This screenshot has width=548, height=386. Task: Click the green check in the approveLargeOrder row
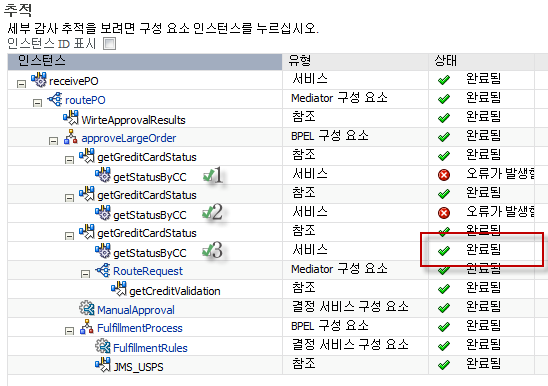[444, 137]
